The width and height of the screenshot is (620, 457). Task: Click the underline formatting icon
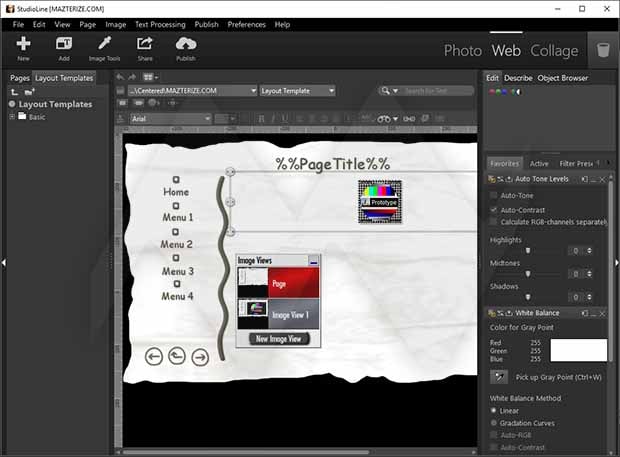[284, 119]
